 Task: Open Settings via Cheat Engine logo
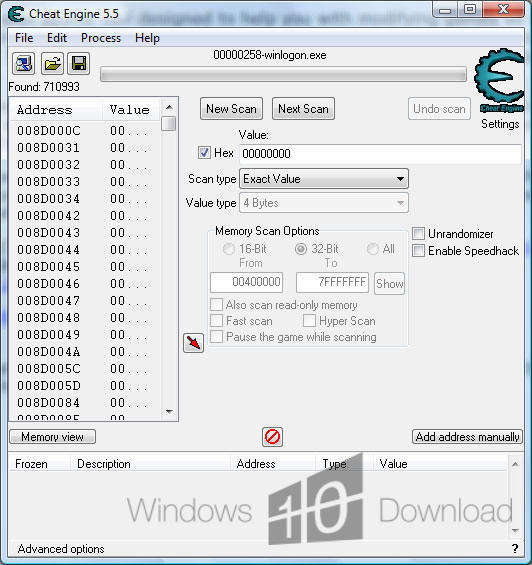tap(500, 81)
